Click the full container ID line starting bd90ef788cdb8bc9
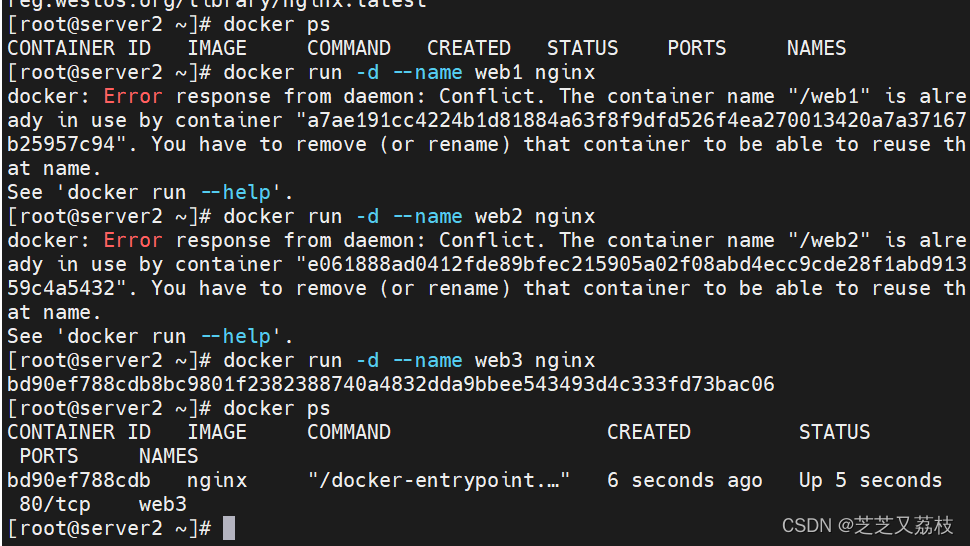 coord(390,384)
